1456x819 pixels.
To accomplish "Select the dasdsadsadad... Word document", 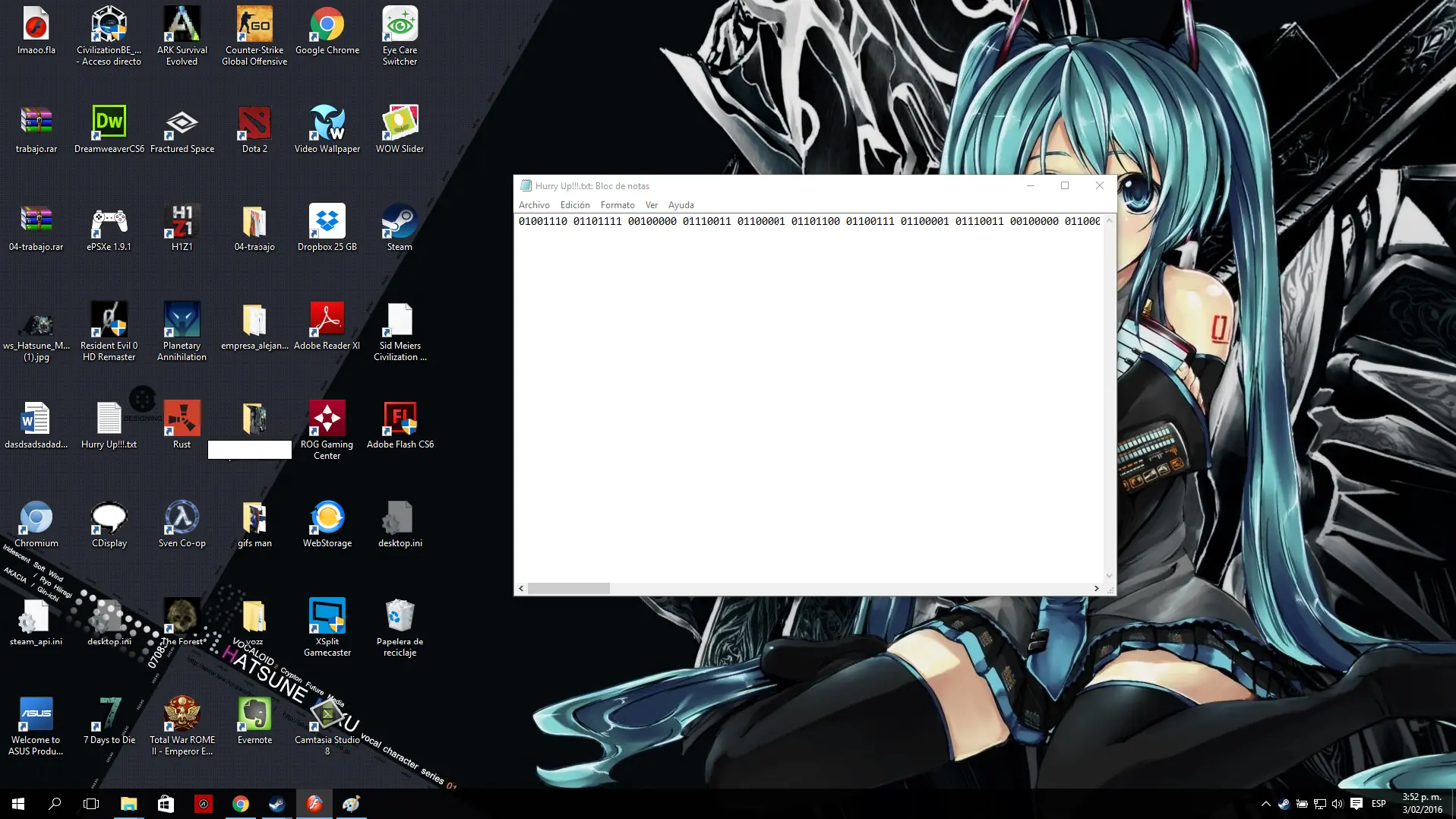I will tap(36, 425).
